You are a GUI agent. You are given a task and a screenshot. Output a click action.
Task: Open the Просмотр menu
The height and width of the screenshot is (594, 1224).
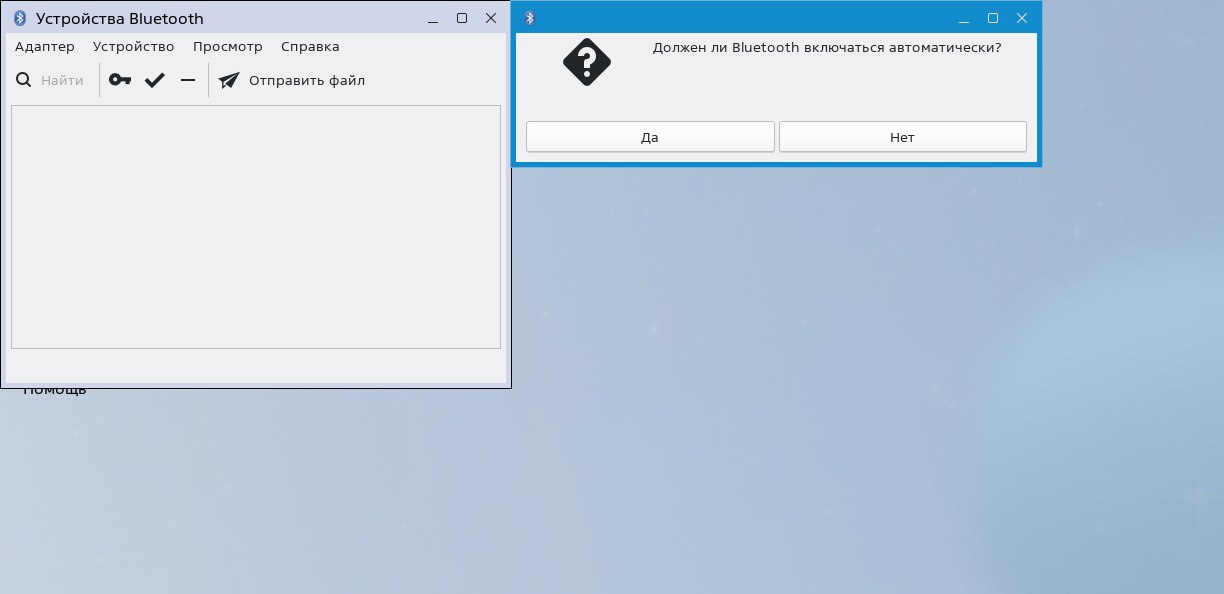pos(228,46)
